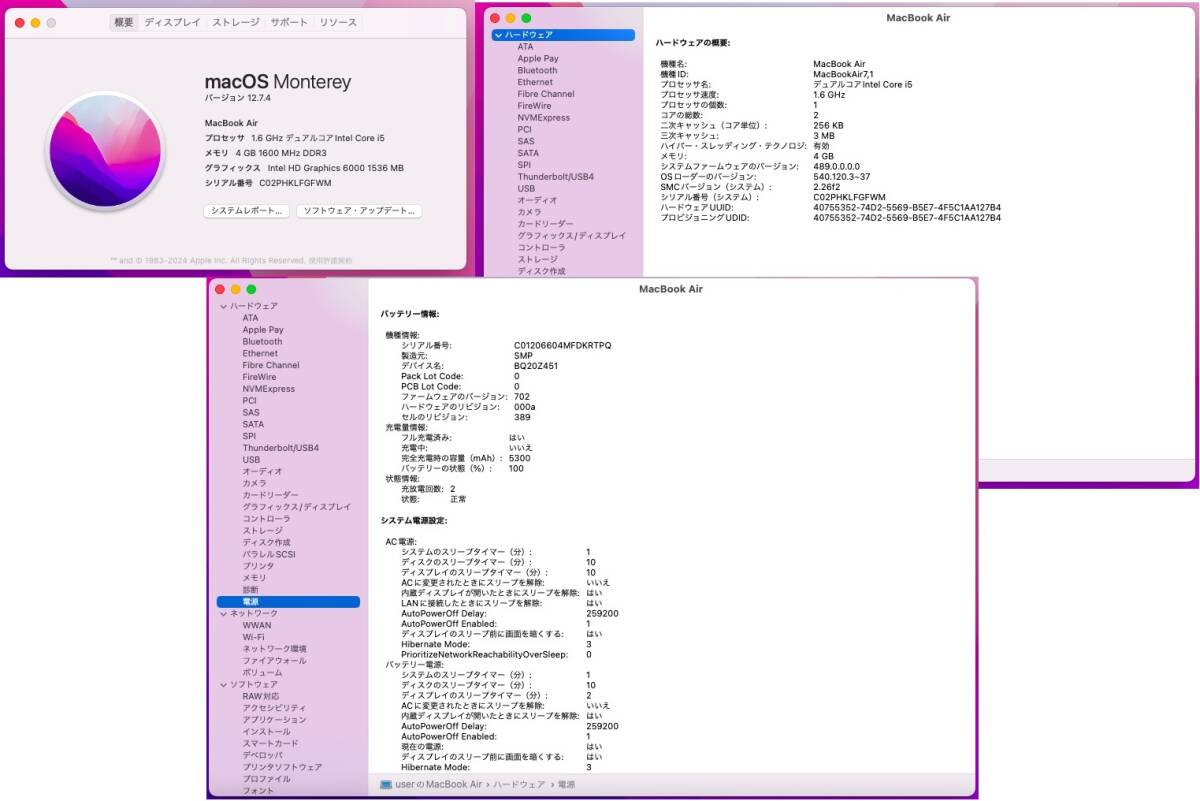1200x801 pixels.
Task: Select userのMacBook Air in path bar
Action: coord(438,785)
